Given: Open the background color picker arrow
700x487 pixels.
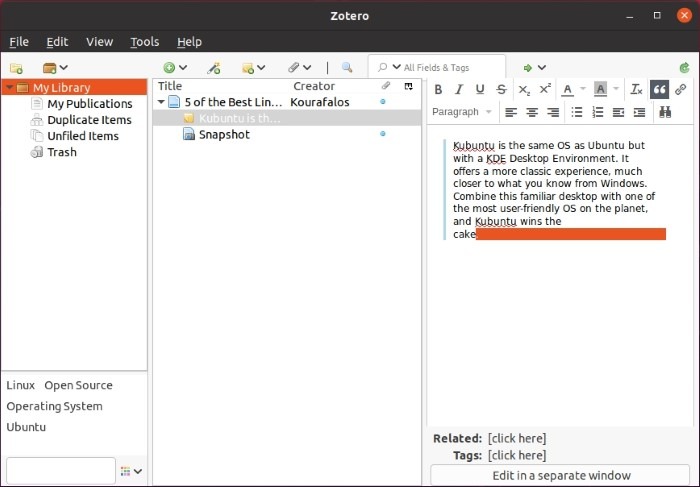Looking at the screenshot, I should 616,89.
